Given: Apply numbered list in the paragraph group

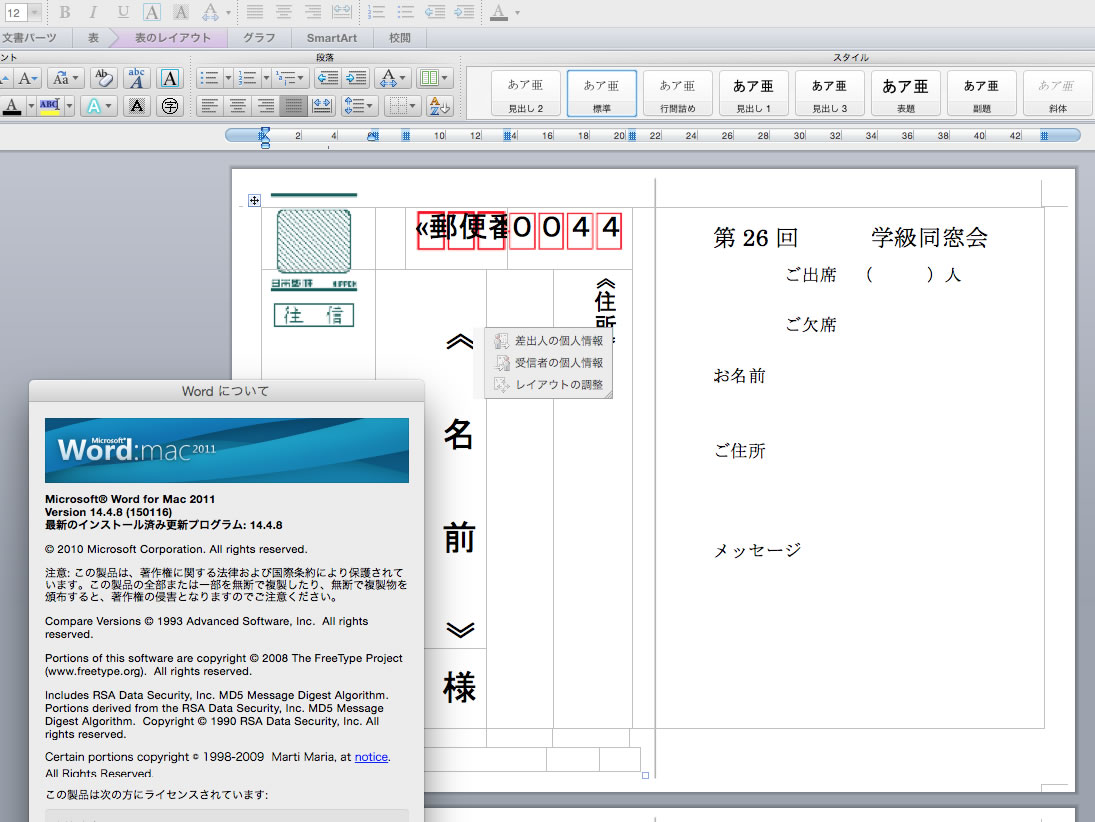Looking at the screenshot, I should click(x=247, y=78).
